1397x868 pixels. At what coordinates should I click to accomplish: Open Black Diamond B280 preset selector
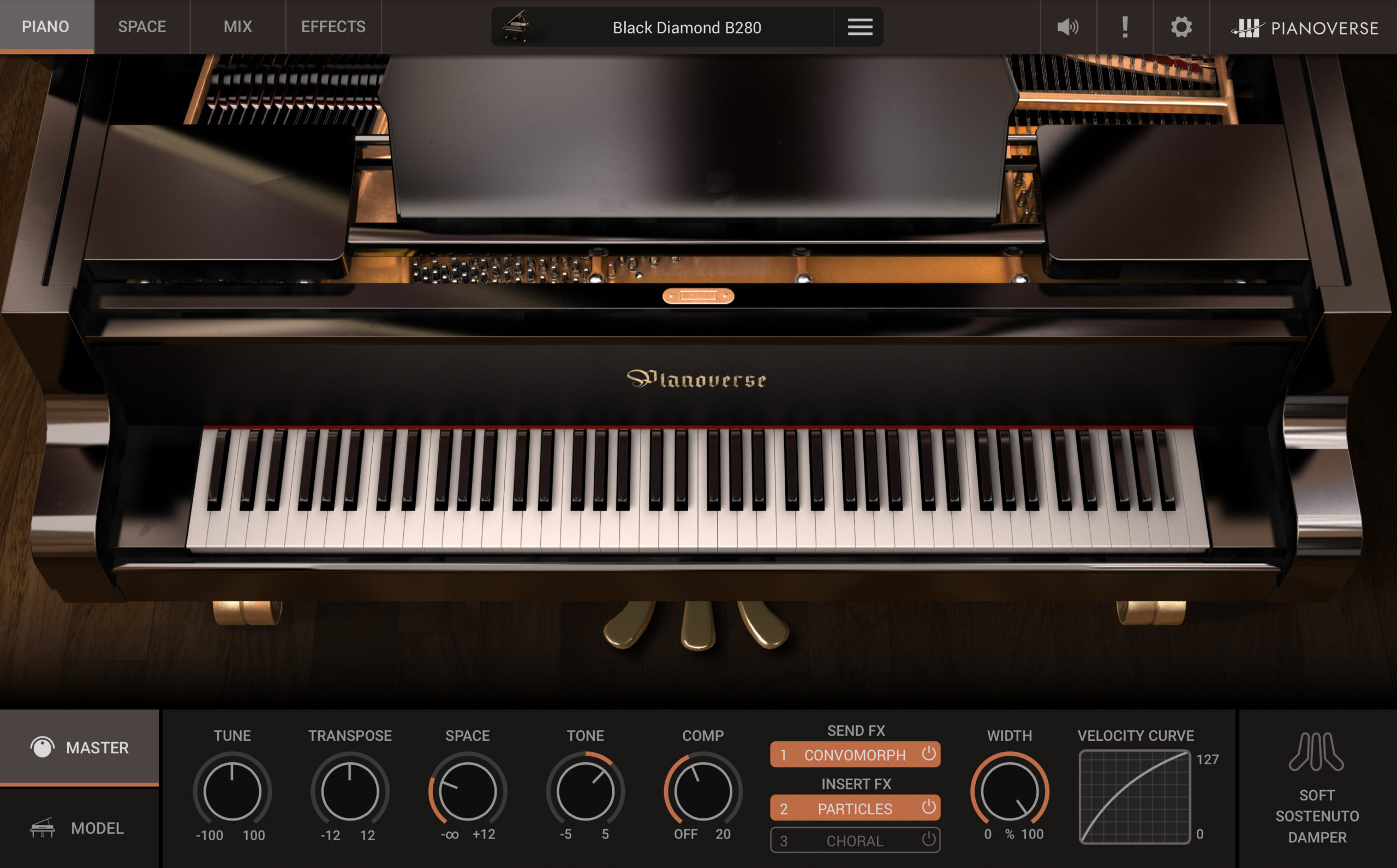(x=686, y=28)
